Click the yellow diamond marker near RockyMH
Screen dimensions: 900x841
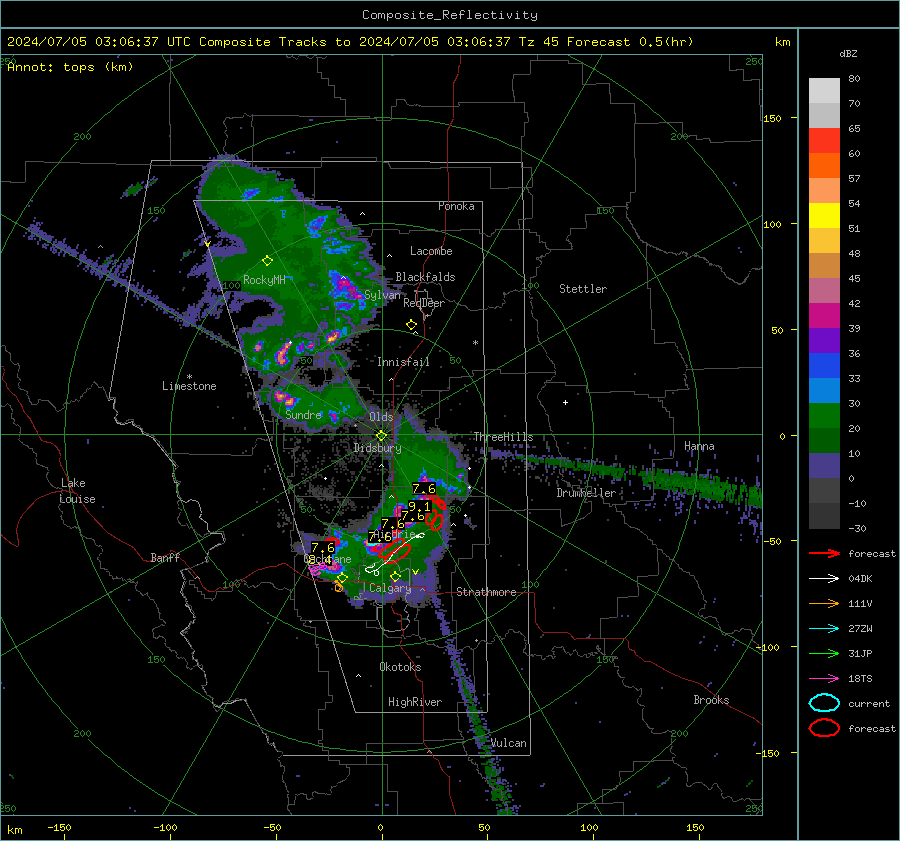267,261
